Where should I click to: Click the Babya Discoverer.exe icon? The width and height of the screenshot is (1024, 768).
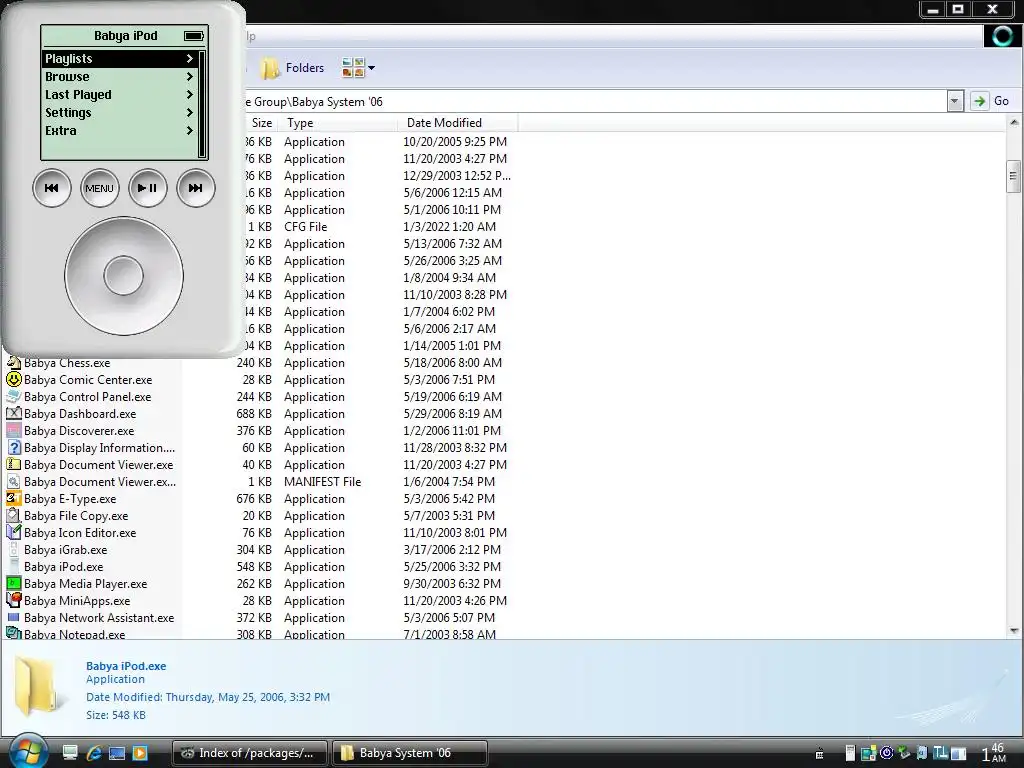pos(13,430)
